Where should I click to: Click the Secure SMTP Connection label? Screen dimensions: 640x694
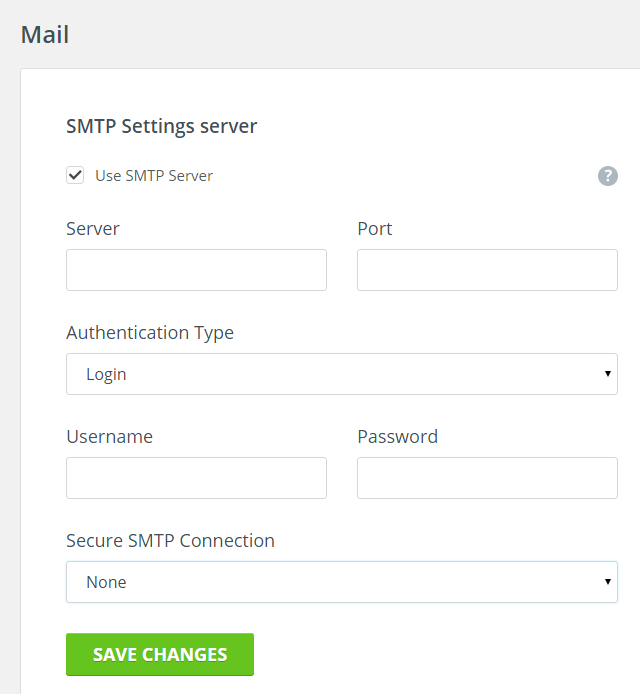(170, 541)
